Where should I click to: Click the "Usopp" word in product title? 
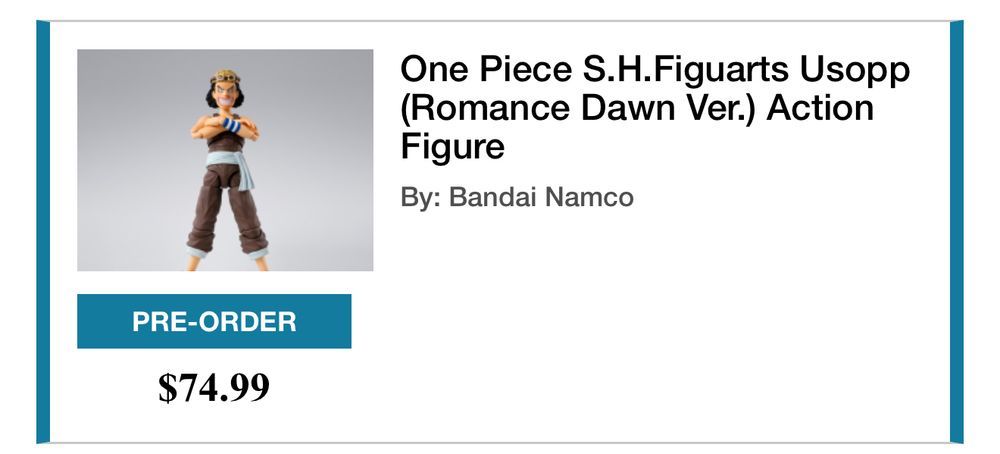coord(854,69)
